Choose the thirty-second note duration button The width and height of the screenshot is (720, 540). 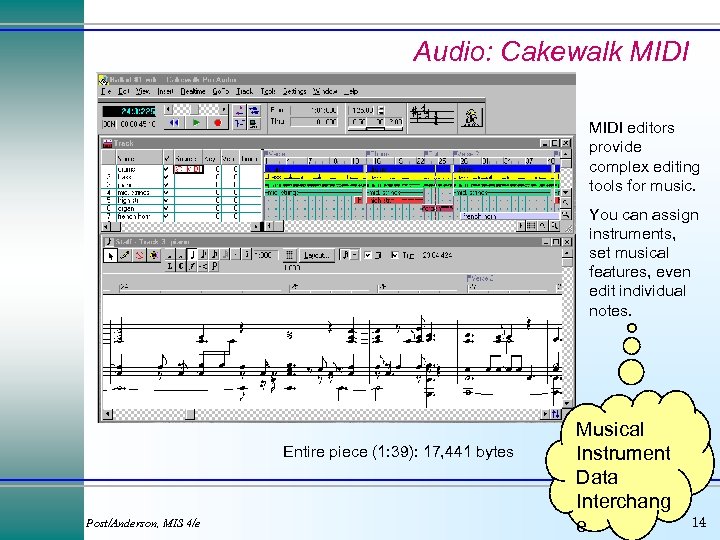[225, 255]
